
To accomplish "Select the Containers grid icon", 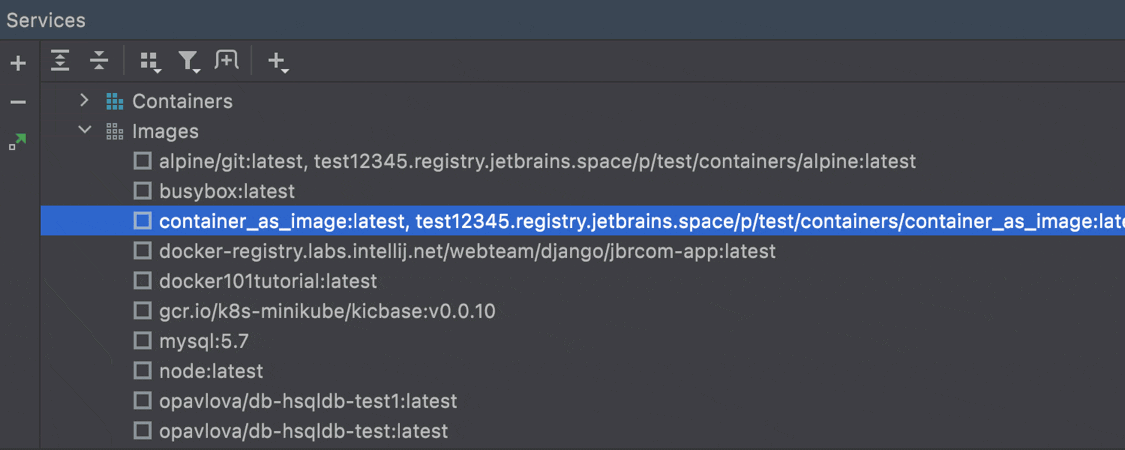I will tap(114, 101).
